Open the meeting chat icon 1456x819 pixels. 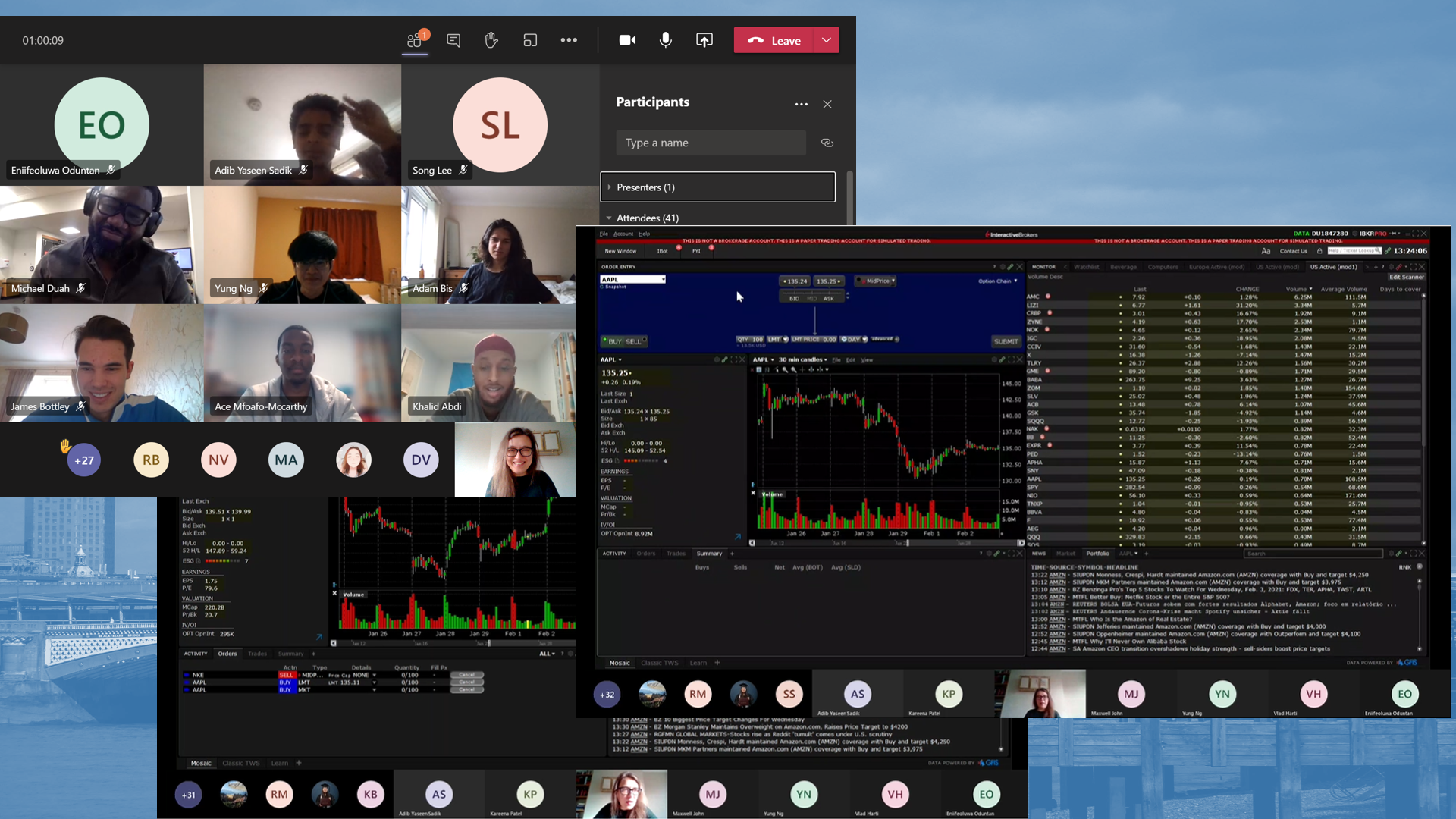pyautogui.click(x=453, y=40)
